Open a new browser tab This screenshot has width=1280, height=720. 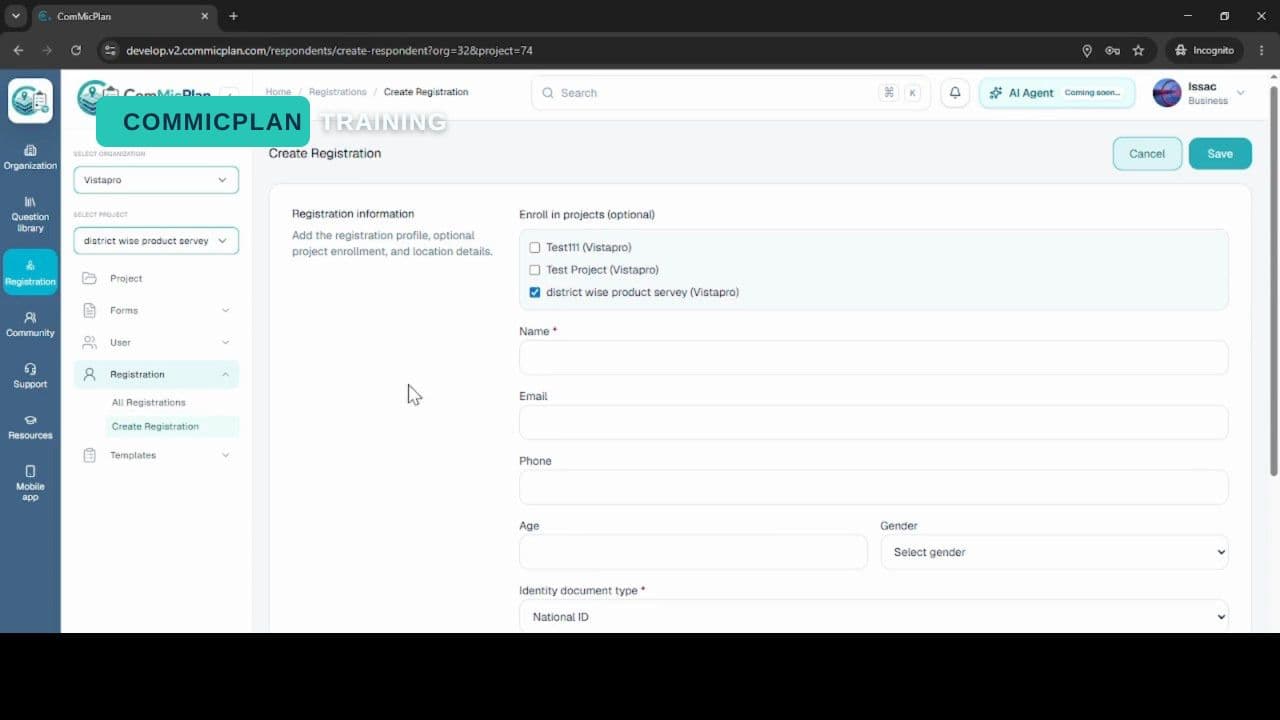click(x=233, y=16)
